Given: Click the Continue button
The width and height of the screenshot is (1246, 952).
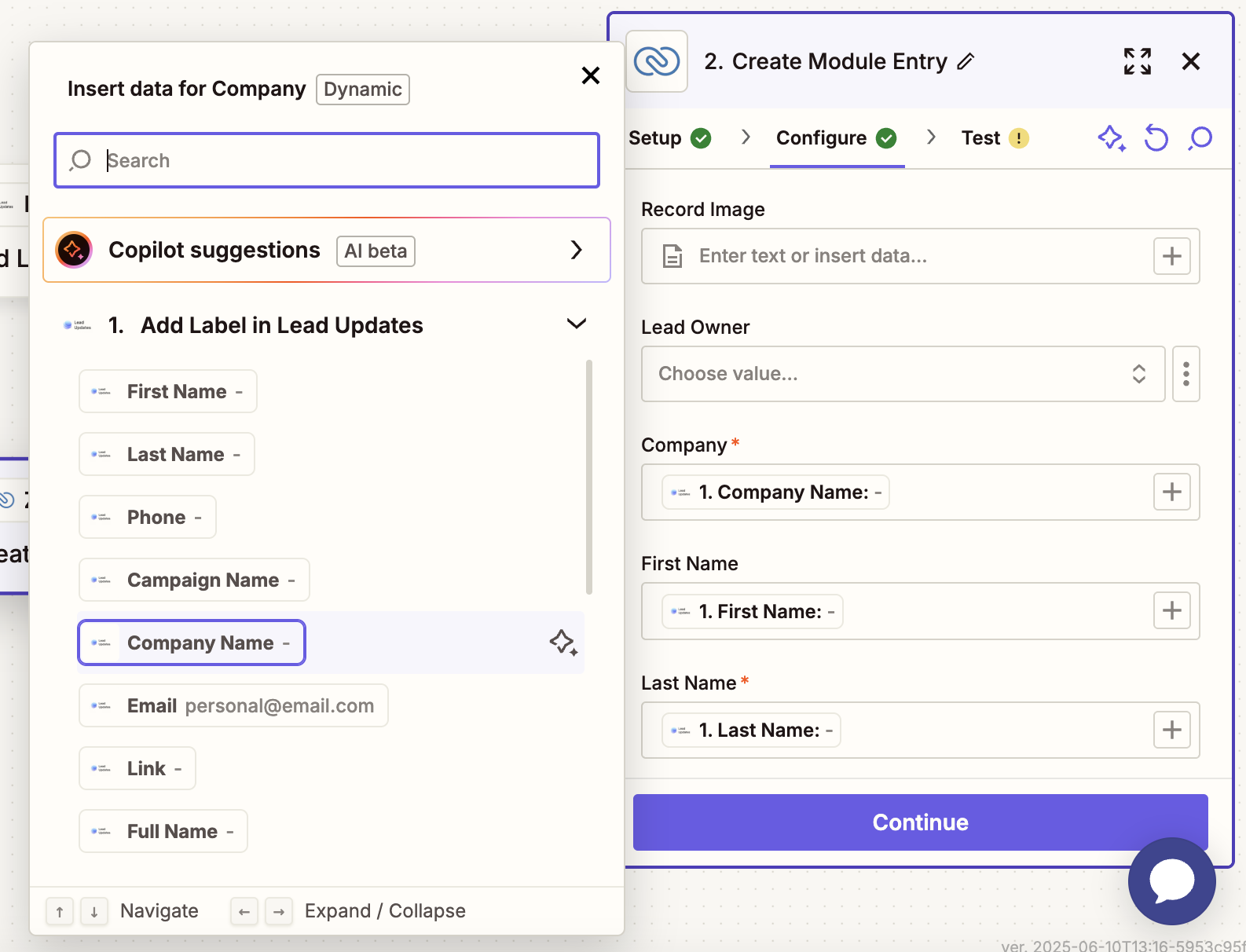Looking at the screenshot, I should [920, 822].
